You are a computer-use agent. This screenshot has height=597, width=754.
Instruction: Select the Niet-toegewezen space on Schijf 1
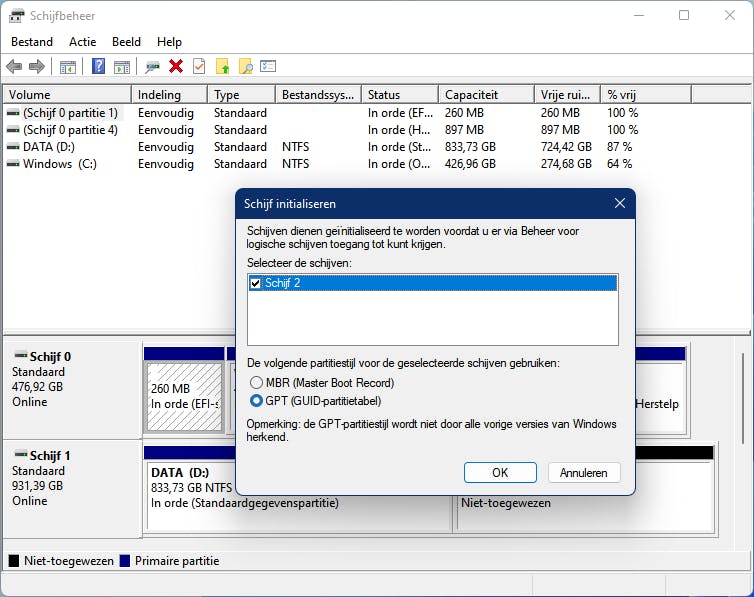585,512
